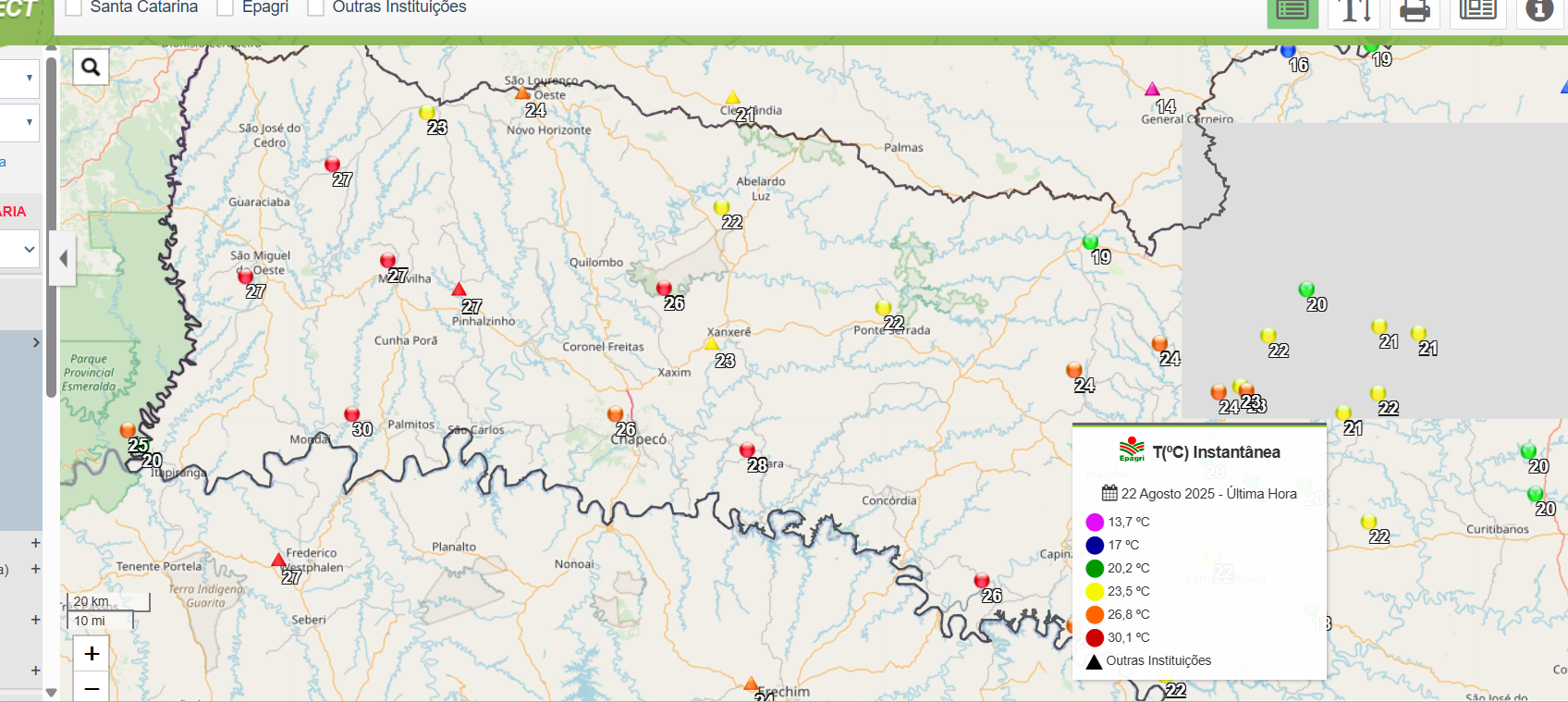This screenshot has width=1568, height=702.
Task: Zoom in on the map
Action: 92,654
